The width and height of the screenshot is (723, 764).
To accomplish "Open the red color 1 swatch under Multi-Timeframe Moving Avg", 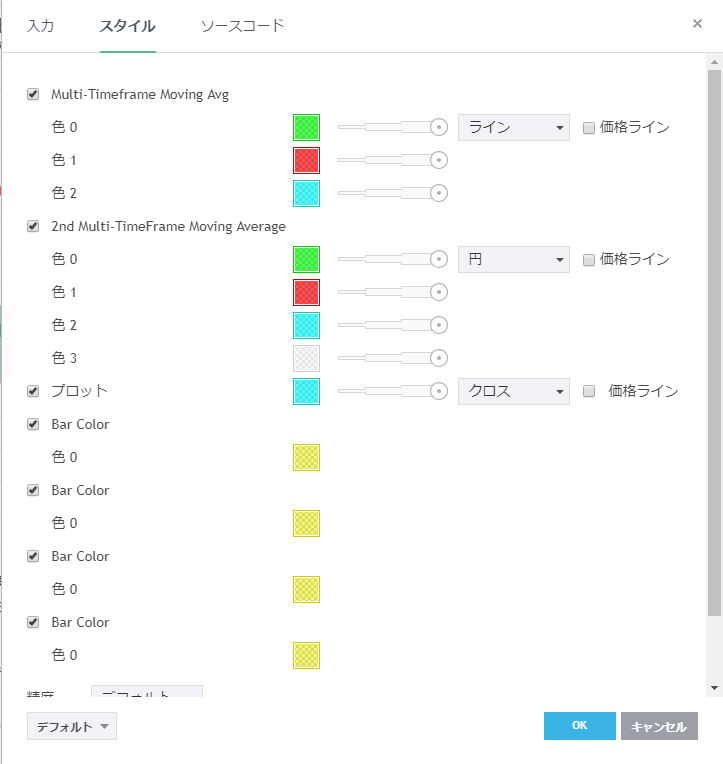I will [x=306, y=160].
